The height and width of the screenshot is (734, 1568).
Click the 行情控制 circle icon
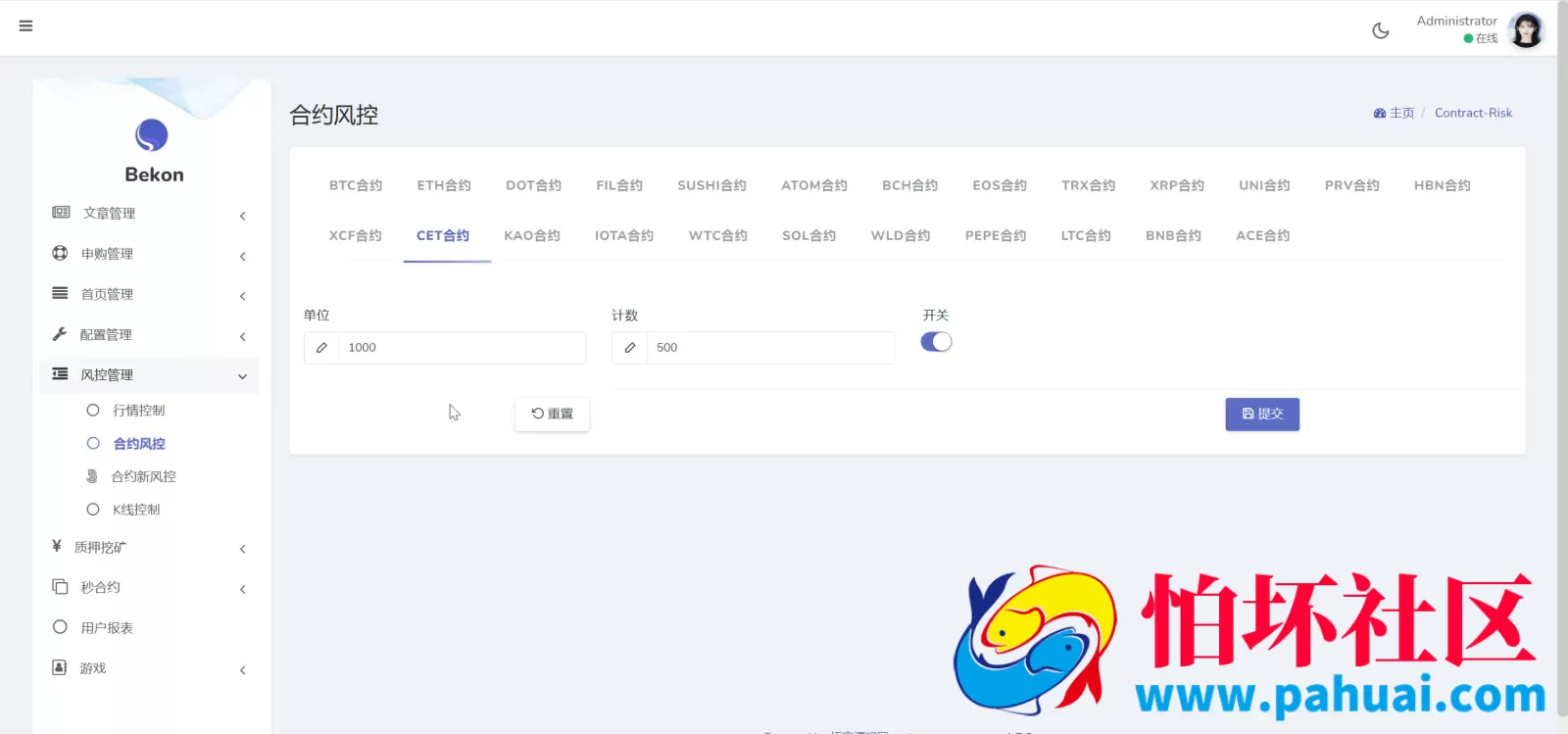tap(93, 410)
